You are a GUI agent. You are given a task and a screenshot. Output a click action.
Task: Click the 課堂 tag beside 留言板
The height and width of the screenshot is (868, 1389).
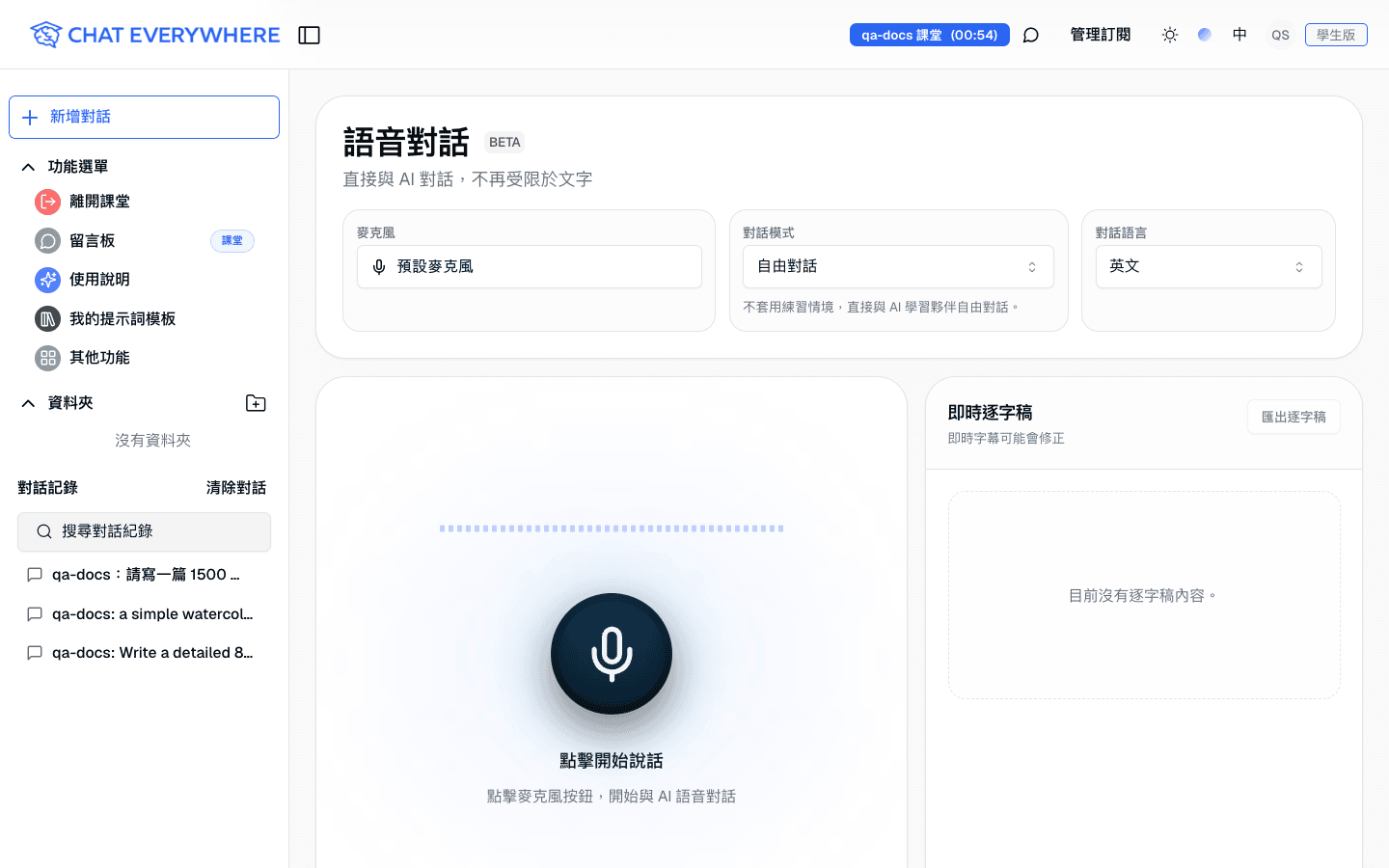232,240
